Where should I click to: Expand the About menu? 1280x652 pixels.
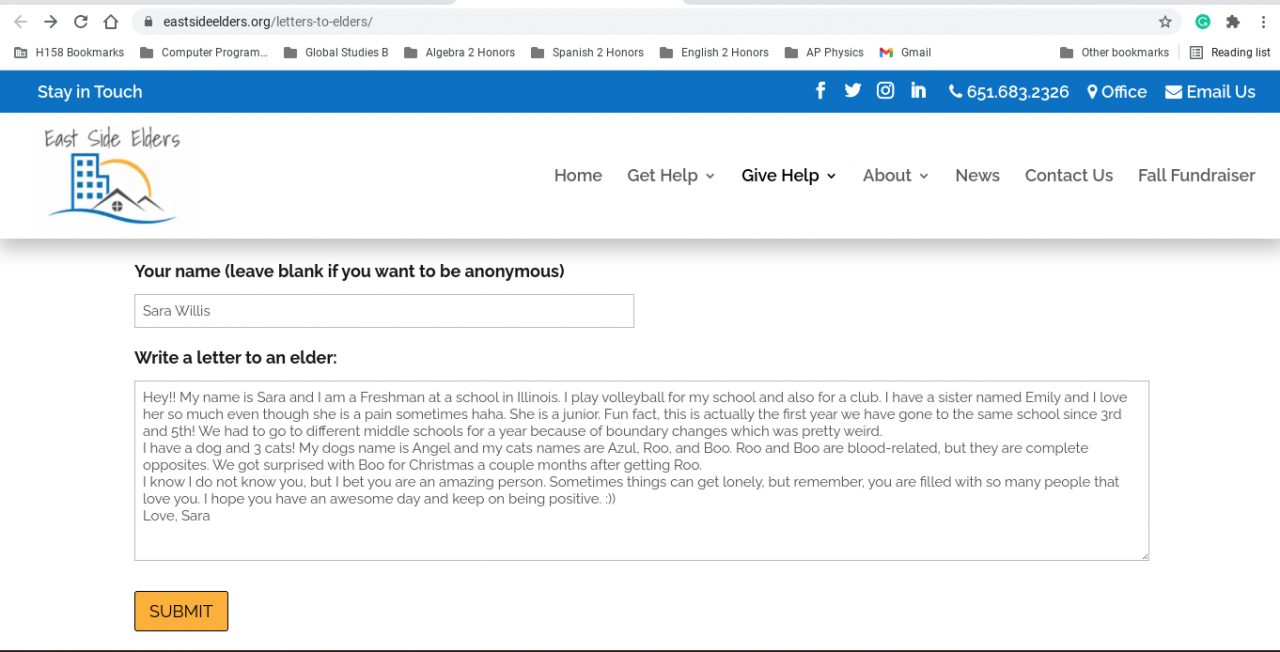point(896,175)
